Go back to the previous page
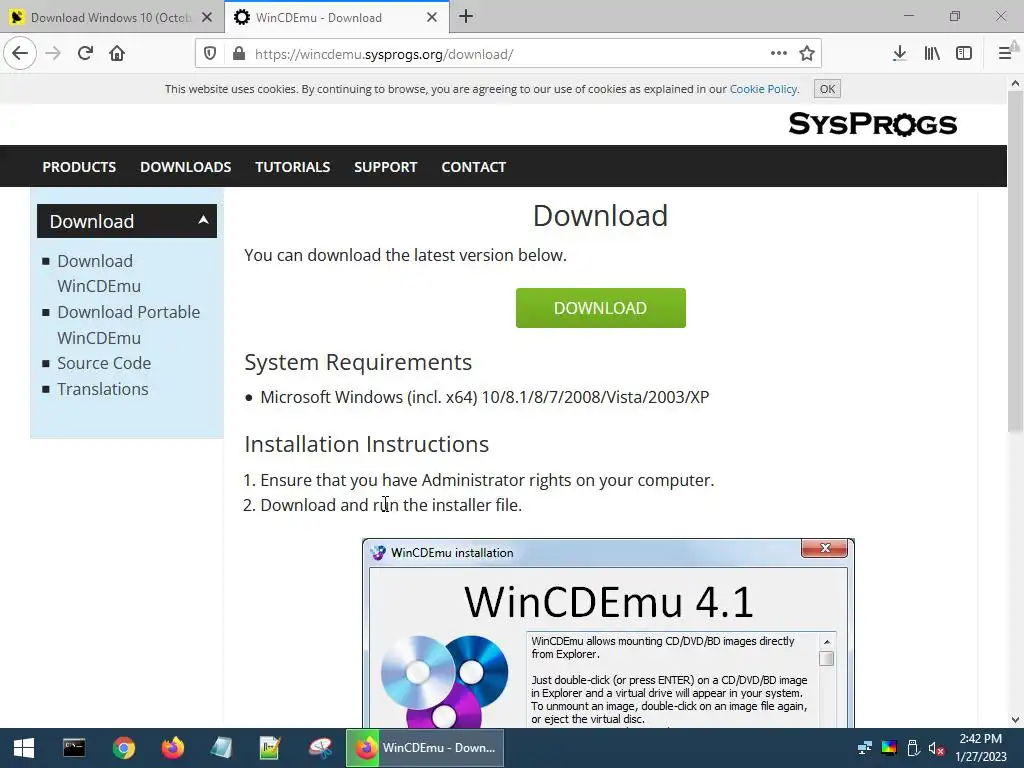 point(20,54)
